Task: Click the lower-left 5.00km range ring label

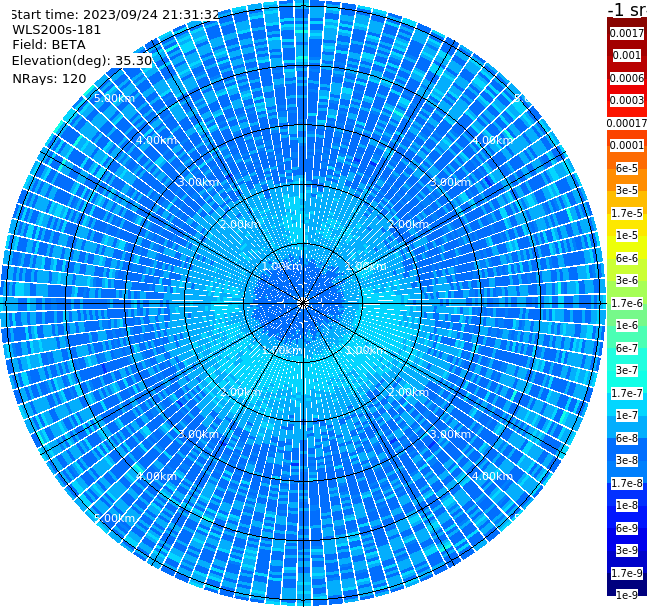Action: (x=114, y=518)
